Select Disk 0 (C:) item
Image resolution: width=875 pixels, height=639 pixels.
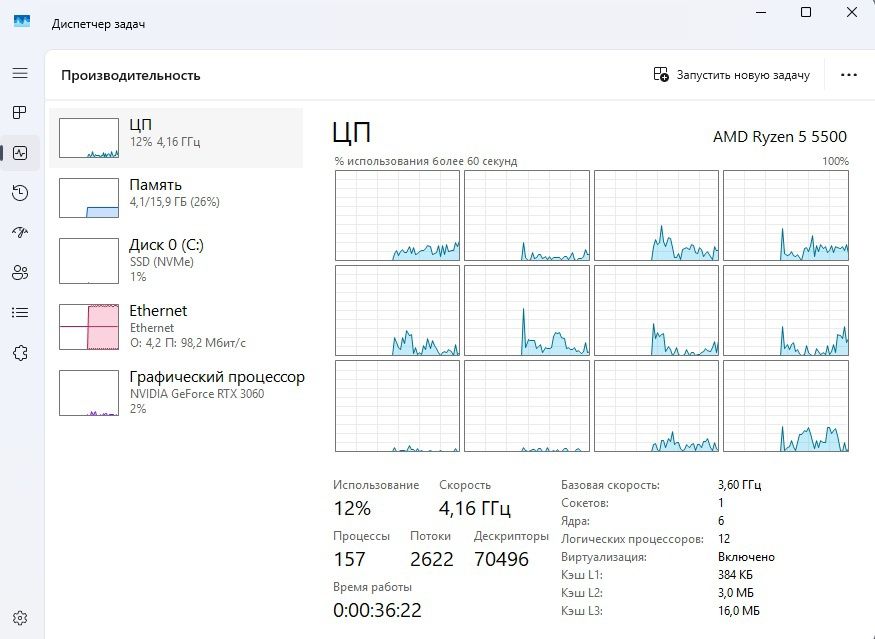point(176,258)
